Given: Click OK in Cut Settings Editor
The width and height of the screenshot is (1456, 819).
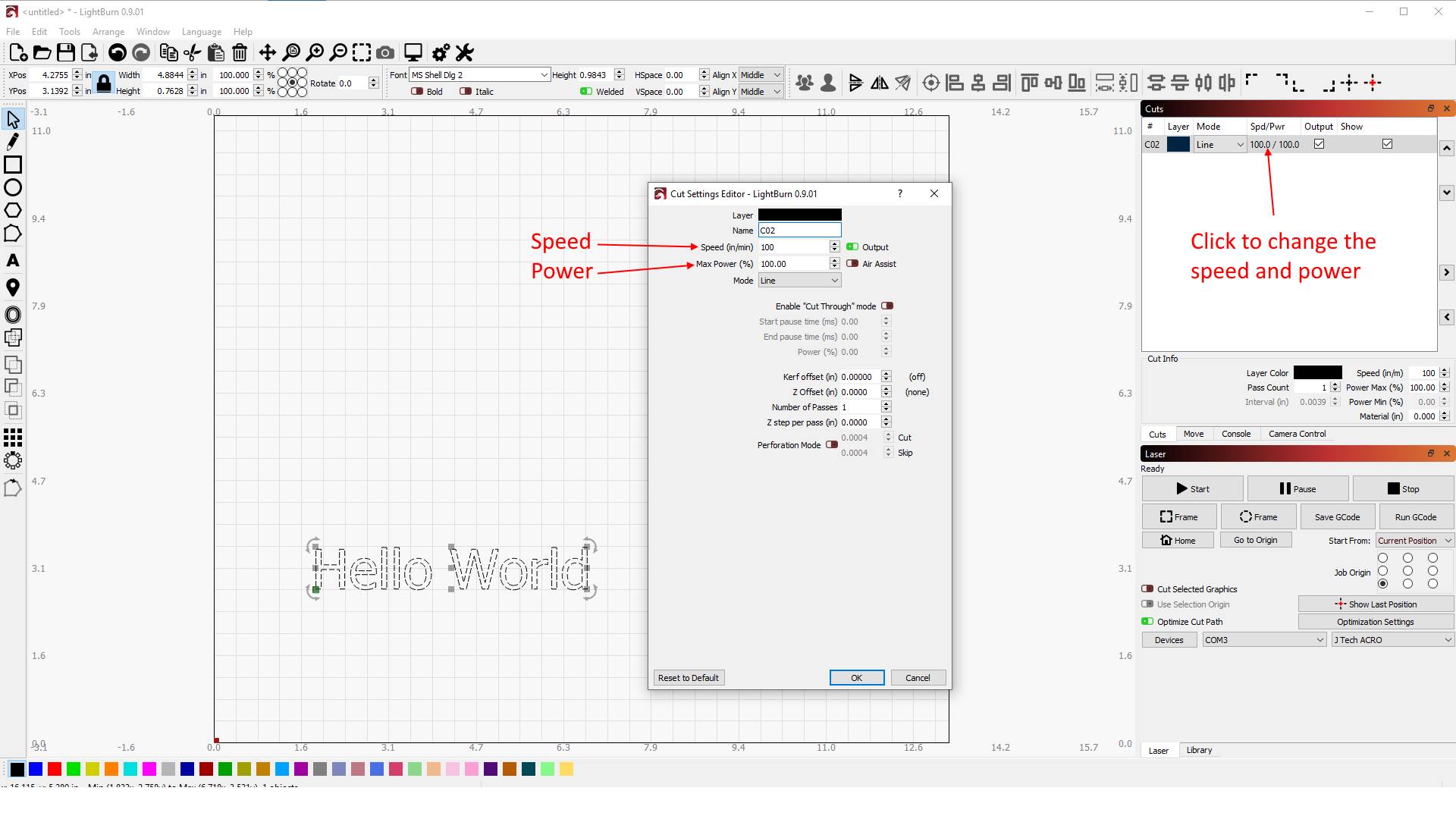Looking at the screenshot, I should [x=856, y=678].
